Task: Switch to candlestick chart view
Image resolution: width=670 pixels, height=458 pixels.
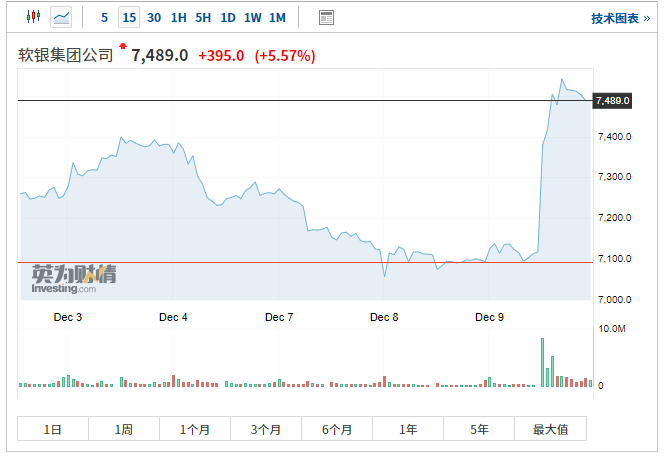Action: pyautogui.click(x=33, y=17)
